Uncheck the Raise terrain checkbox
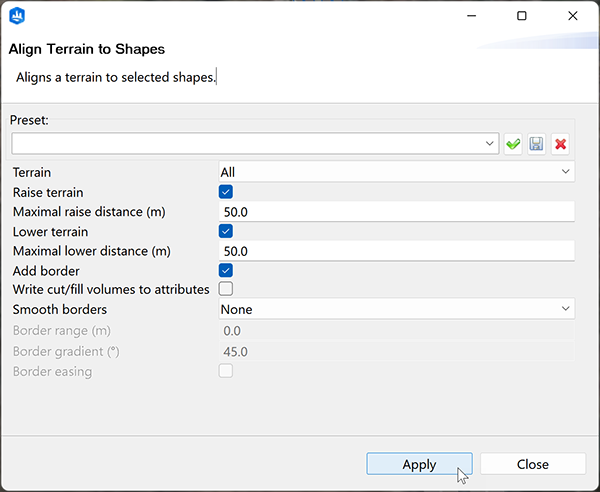The height and width of the screenshot is (492, 600). click(226, 192)
